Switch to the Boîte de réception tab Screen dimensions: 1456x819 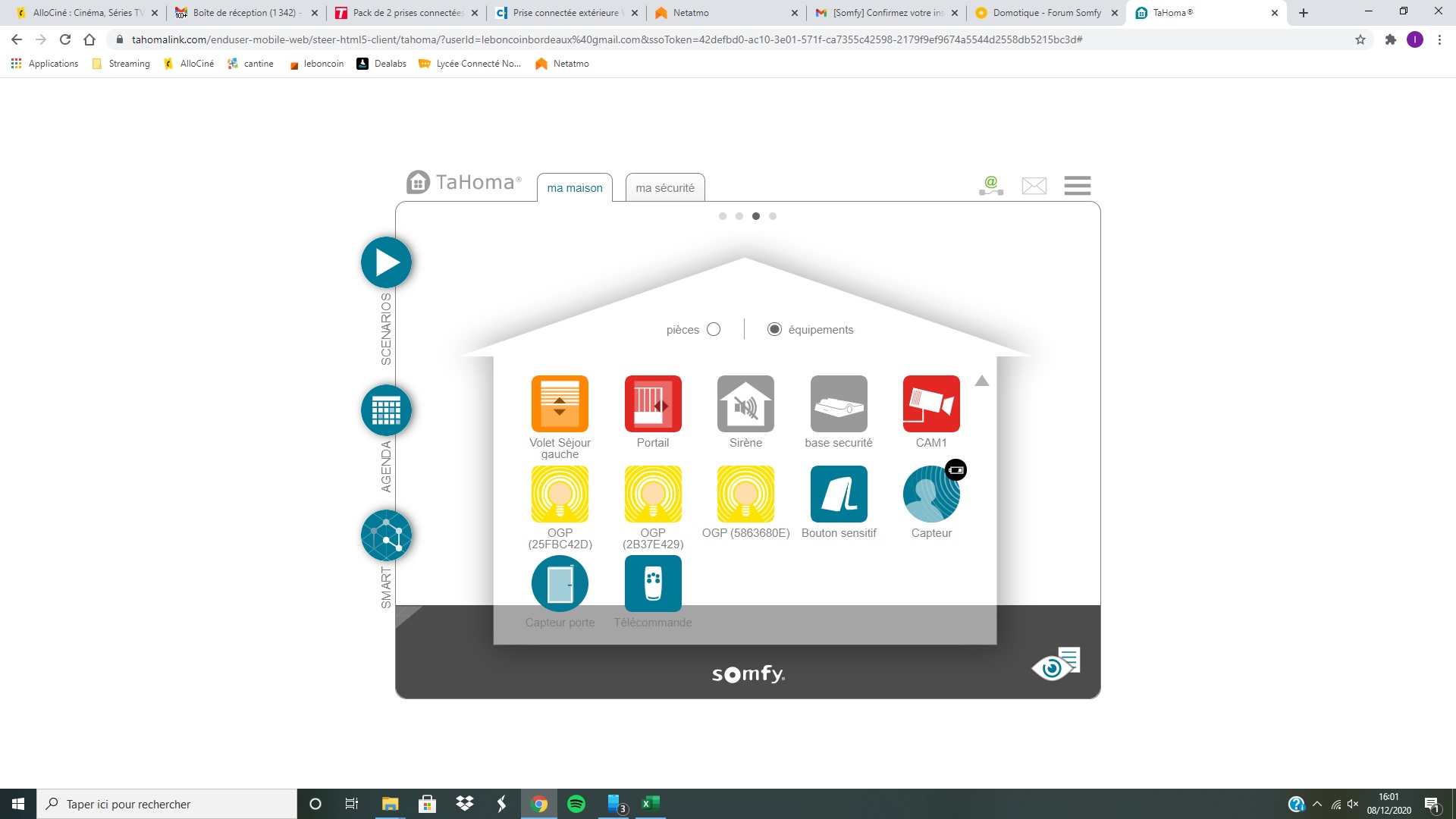click(246, 13)
